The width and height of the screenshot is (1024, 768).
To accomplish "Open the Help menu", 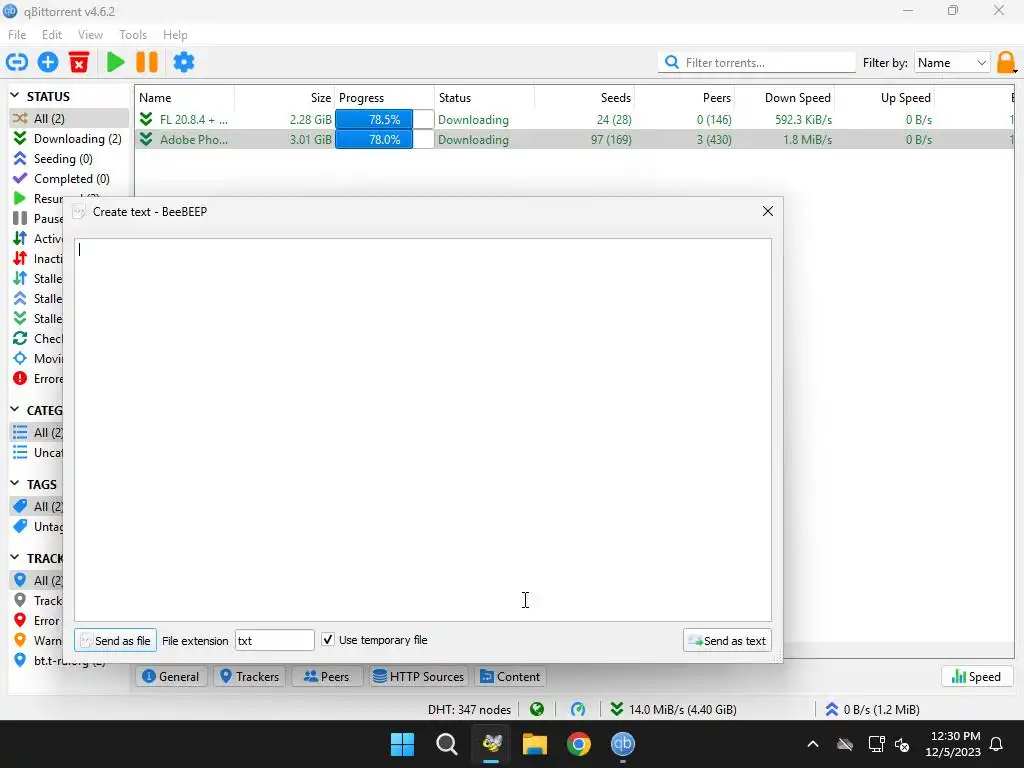I will tap(175, 35).
